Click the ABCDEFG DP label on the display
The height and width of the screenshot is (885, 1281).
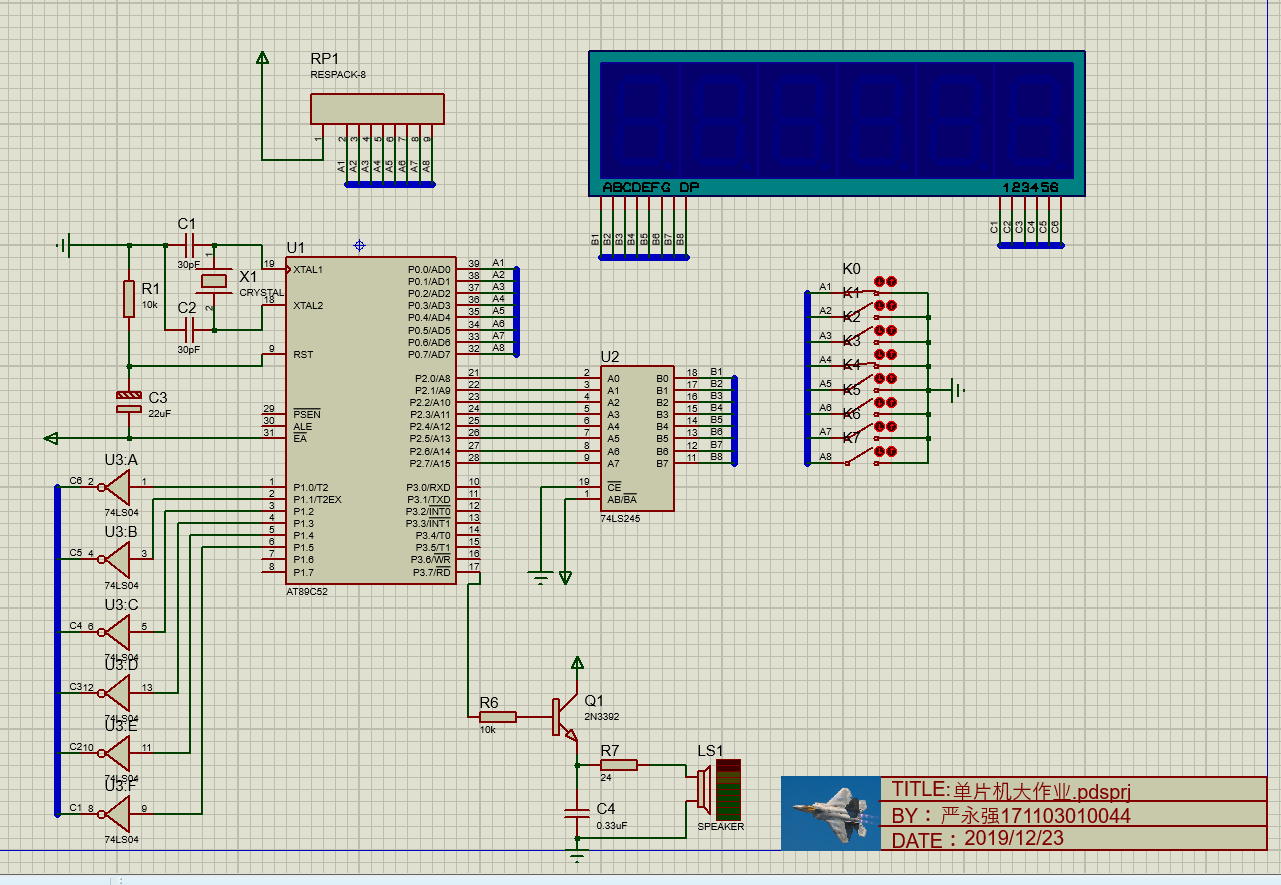pos(651,187)
